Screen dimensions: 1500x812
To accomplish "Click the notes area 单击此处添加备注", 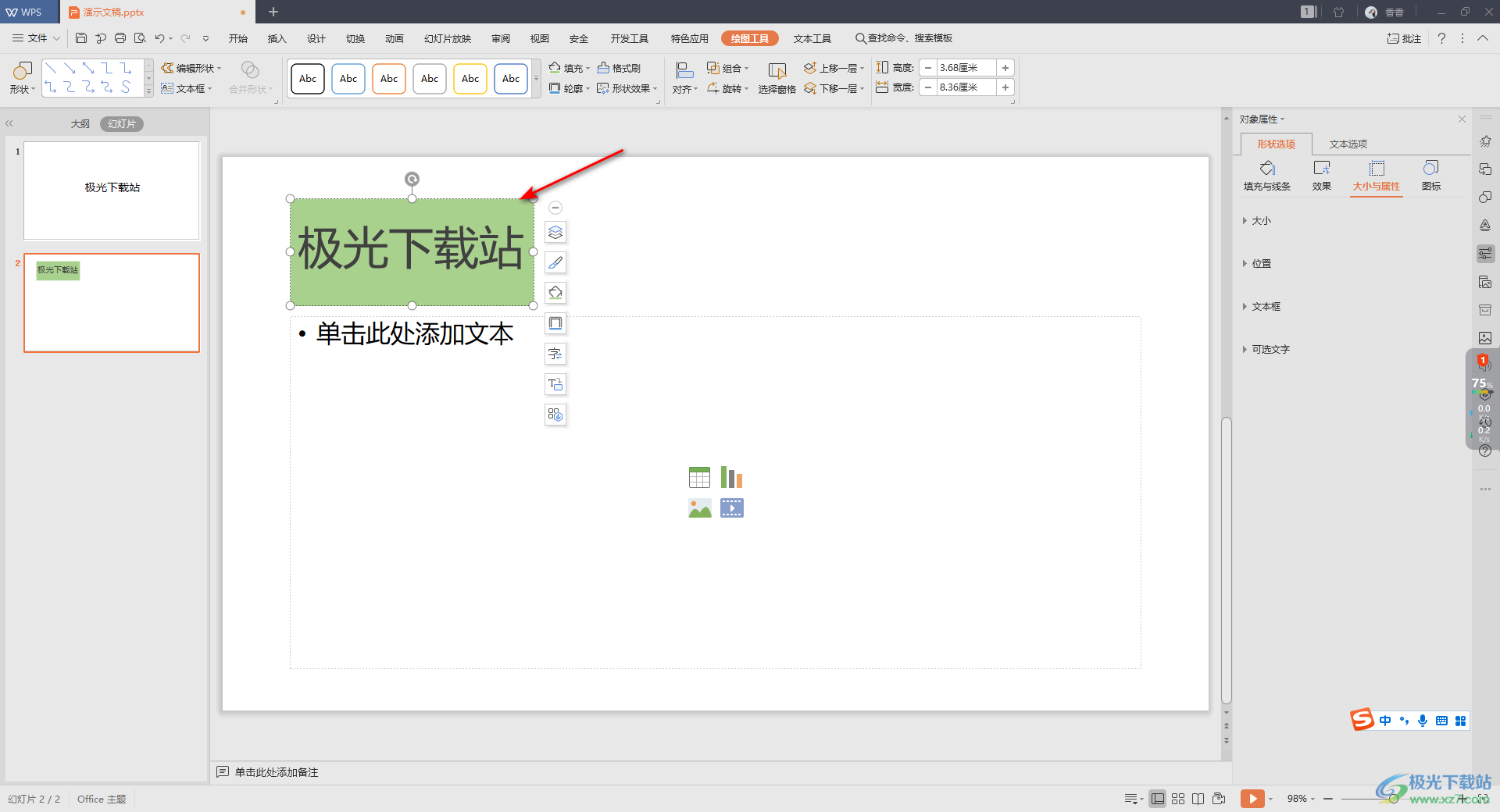I will tap(277, 772).
